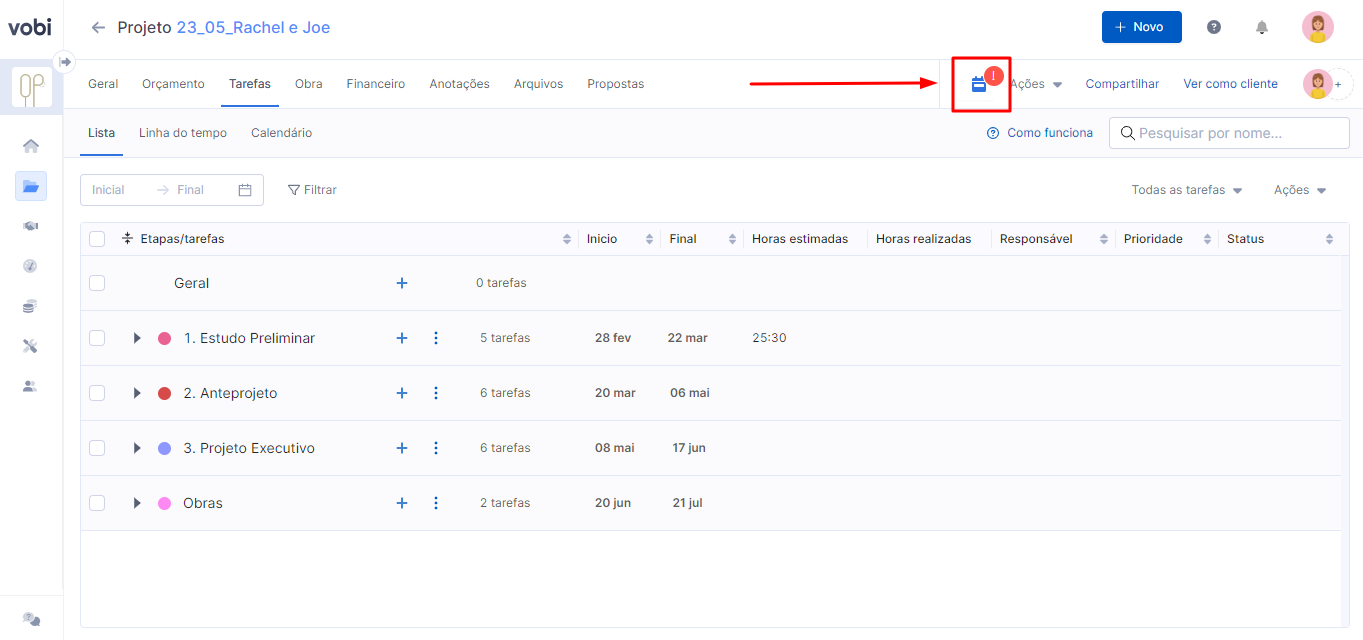
Task: Add a task to 3. Projeto Executivo
Action: point(402,448)
